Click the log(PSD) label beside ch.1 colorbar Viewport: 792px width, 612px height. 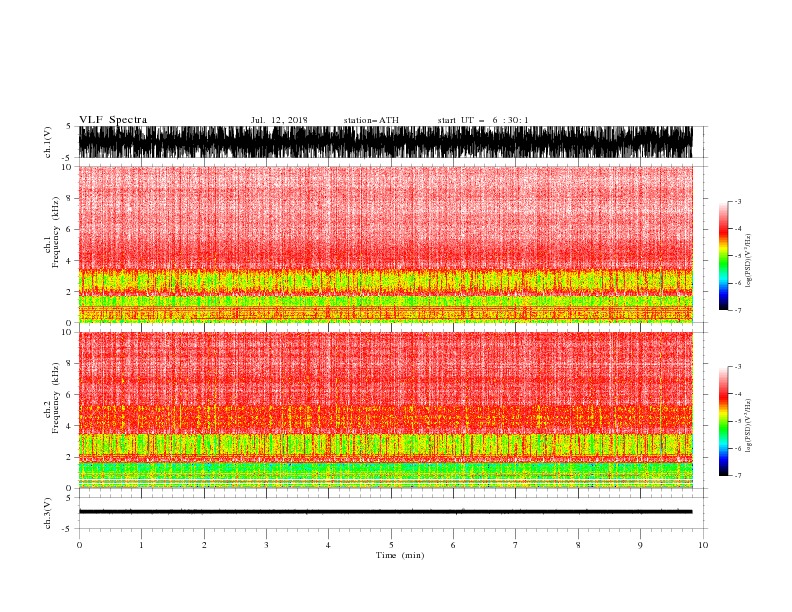(x=748, y=261)
